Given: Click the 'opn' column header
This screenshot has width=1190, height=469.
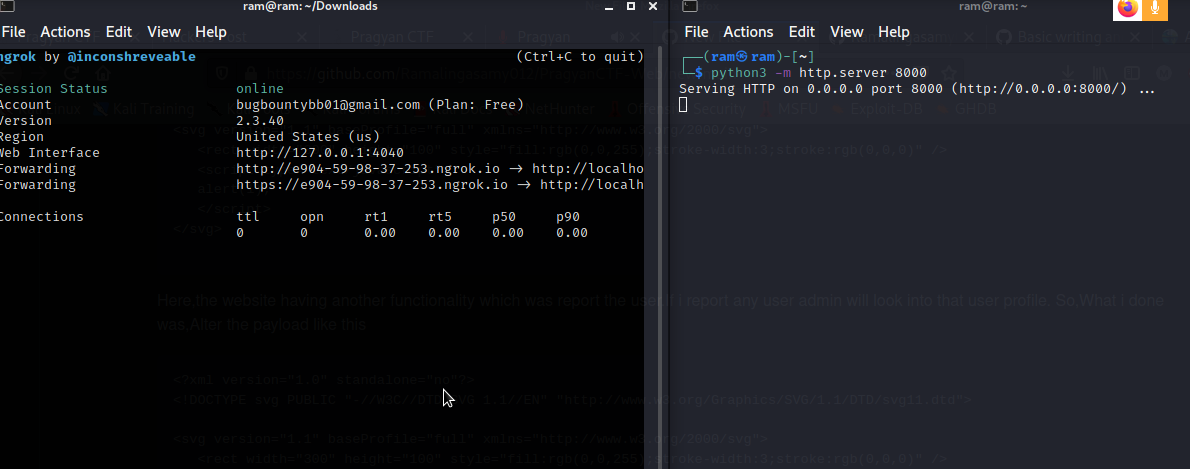Looking at the screenshot, I should (x=312, y=216).
